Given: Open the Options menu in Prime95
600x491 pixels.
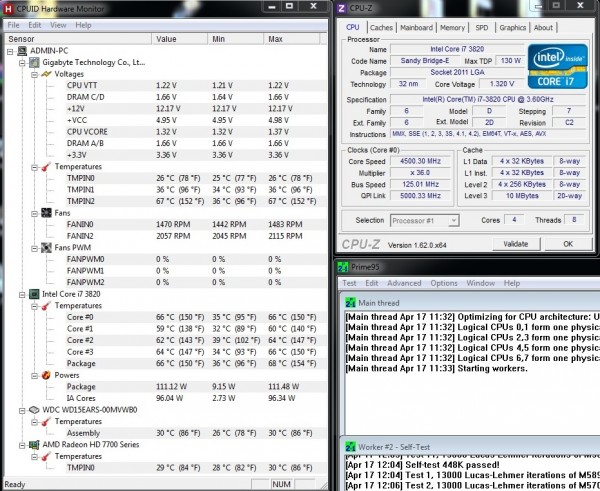Looking at the screenshot, I should (444, 283).
